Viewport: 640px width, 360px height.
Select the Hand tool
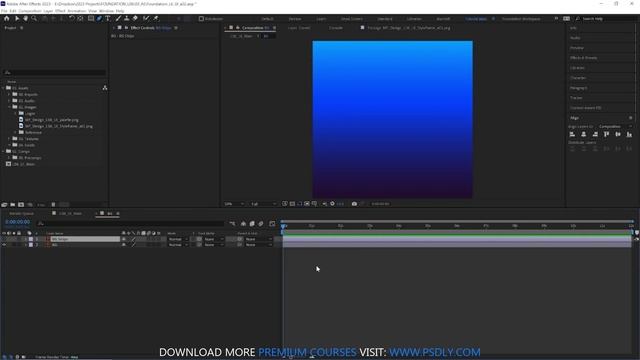click(25, 18)
